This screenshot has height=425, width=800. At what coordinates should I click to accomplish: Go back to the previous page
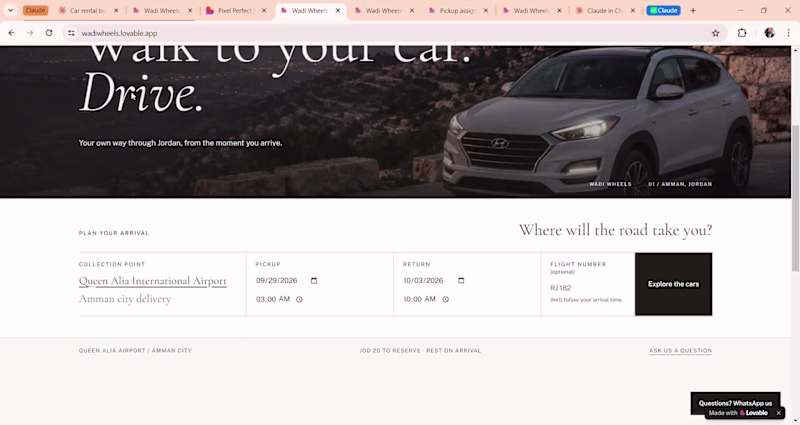pyautogui.click(x=12, y=33)
